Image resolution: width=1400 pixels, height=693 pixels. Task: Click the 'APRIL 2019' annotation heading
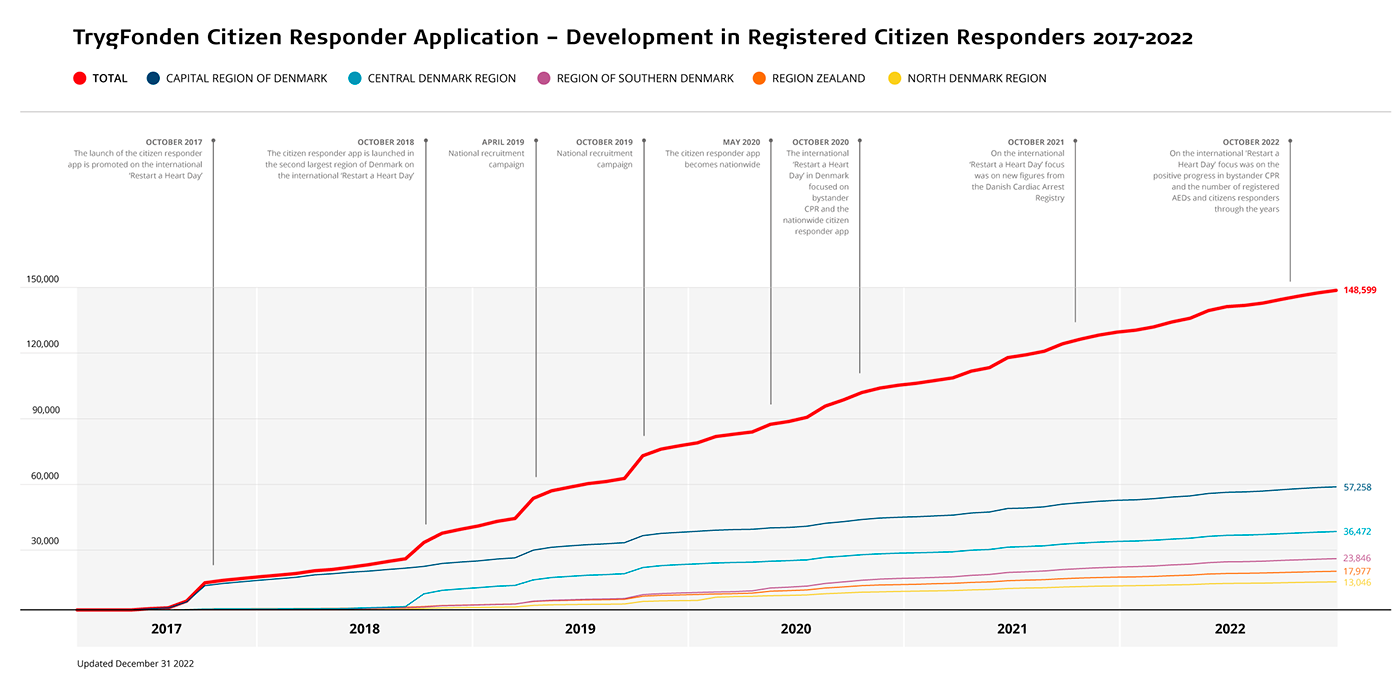coord(502,142)
